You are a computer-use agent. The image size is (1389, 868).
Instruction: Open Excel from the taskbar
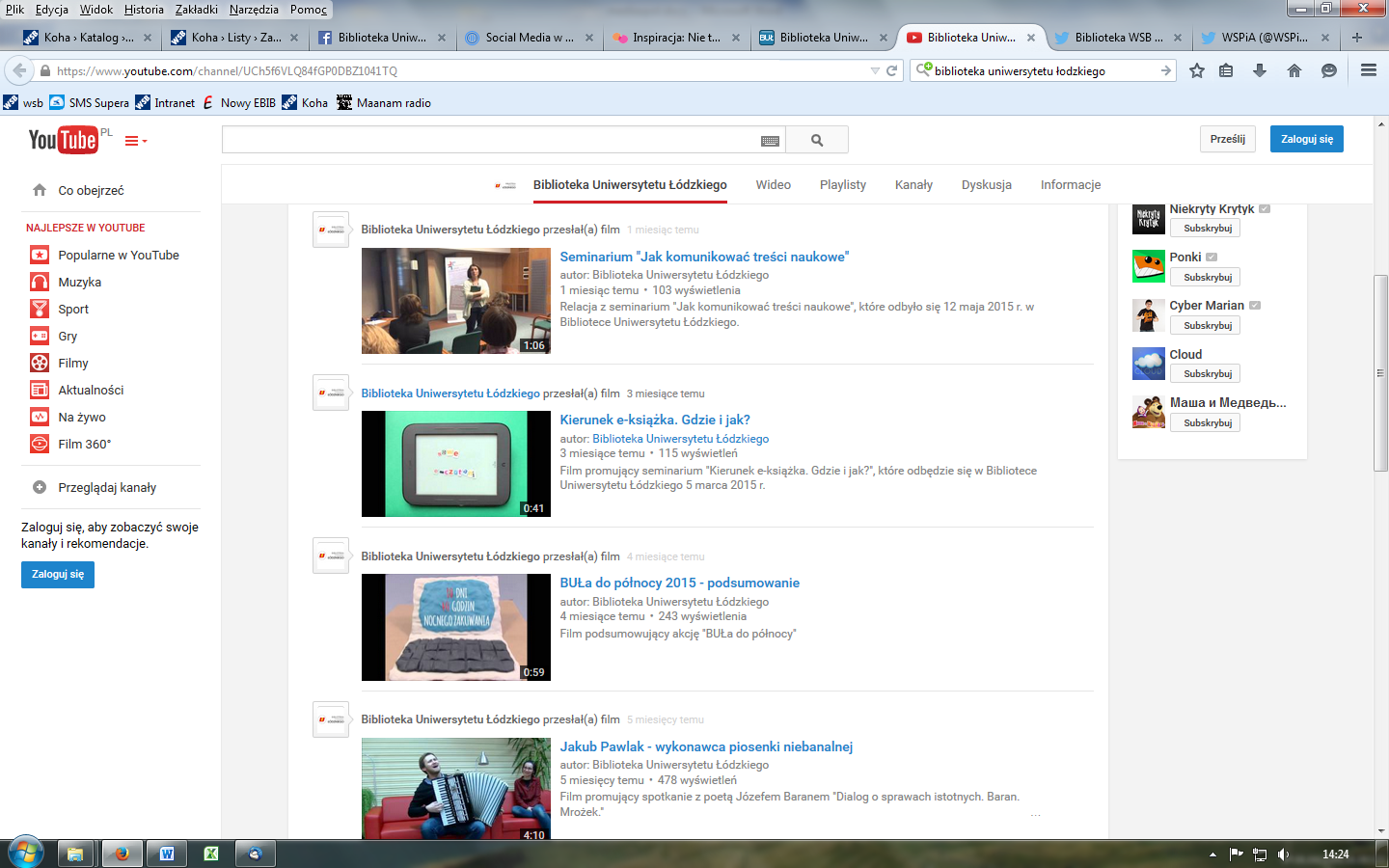[x=211, y=854]
